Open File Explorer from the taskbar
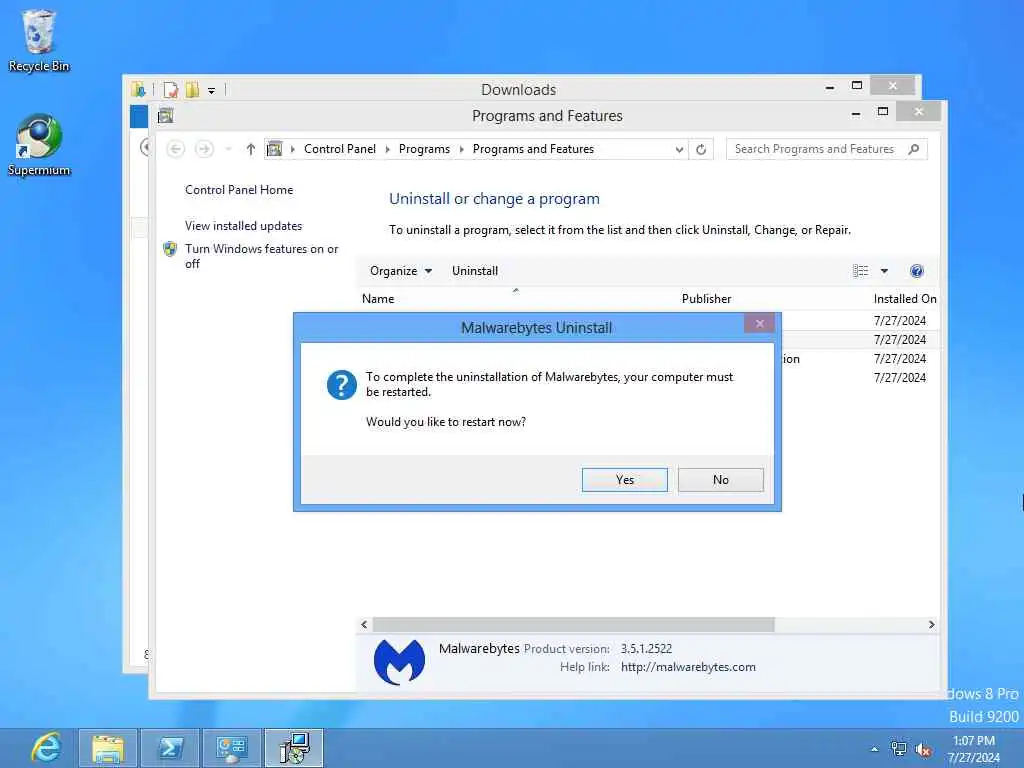The width and height of the screenshot is (1024, 768). [108, 748]
